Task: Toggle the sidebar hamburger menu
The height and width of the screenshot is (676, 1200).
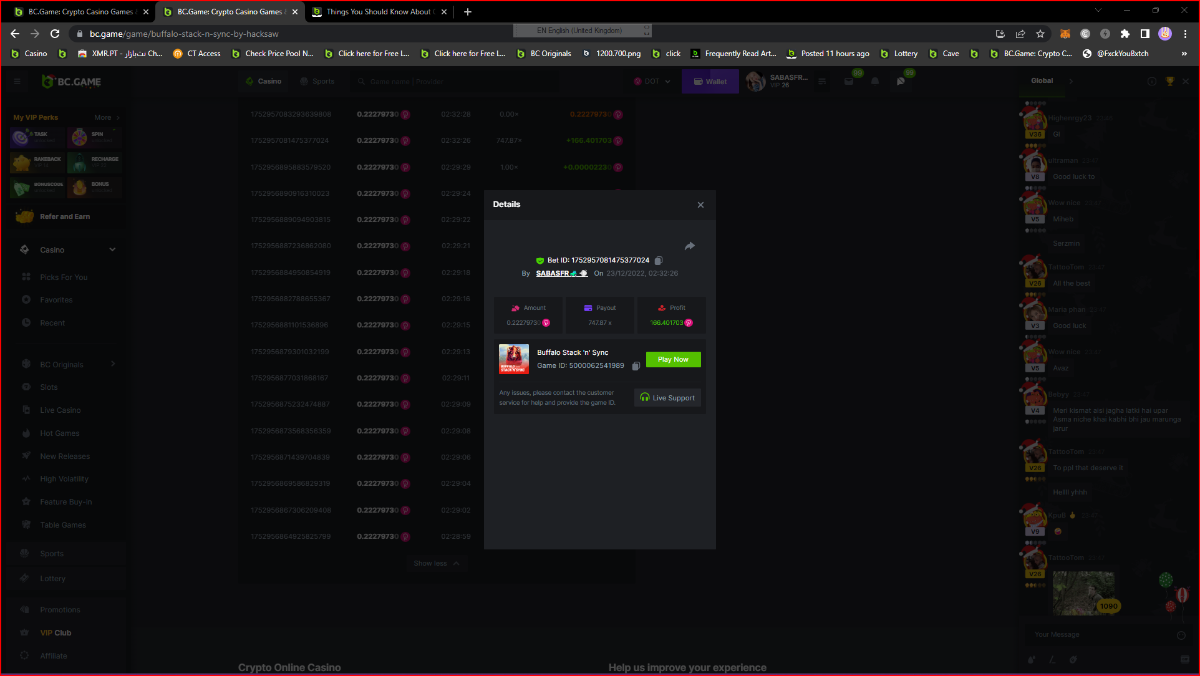Action: click(x=16, y=81)
